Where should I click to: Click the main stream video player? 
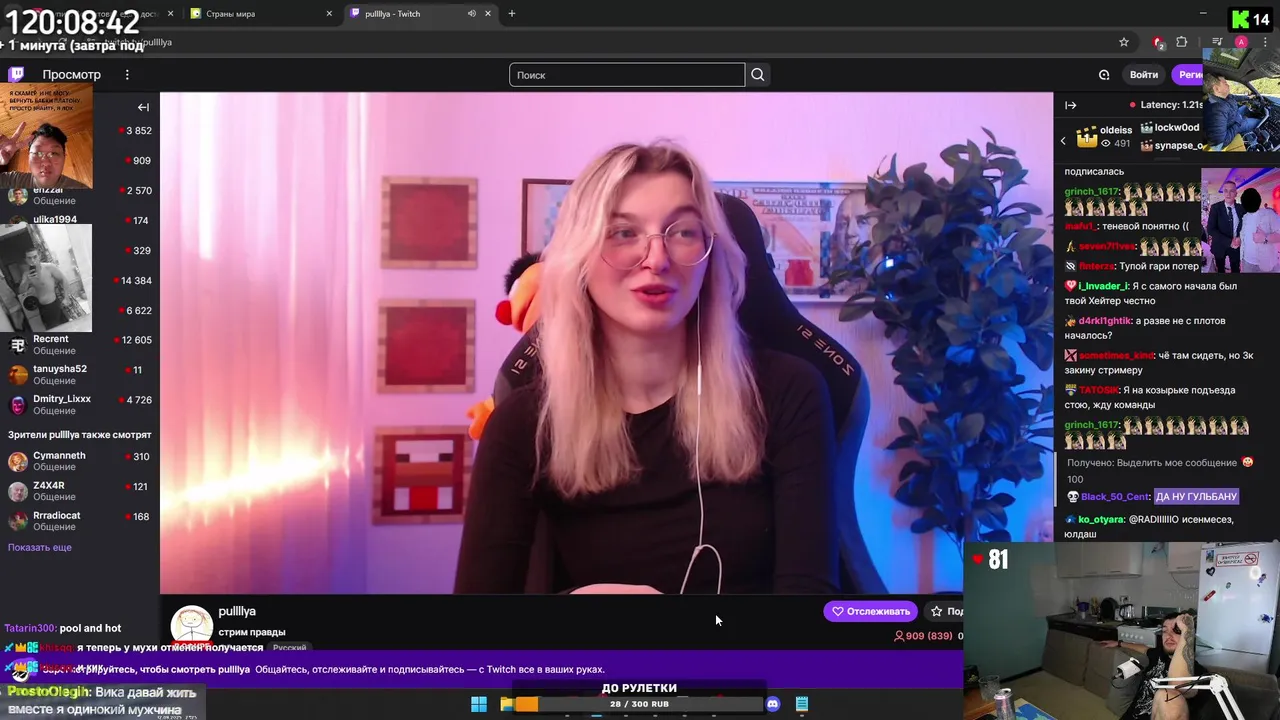click(606, 343)
